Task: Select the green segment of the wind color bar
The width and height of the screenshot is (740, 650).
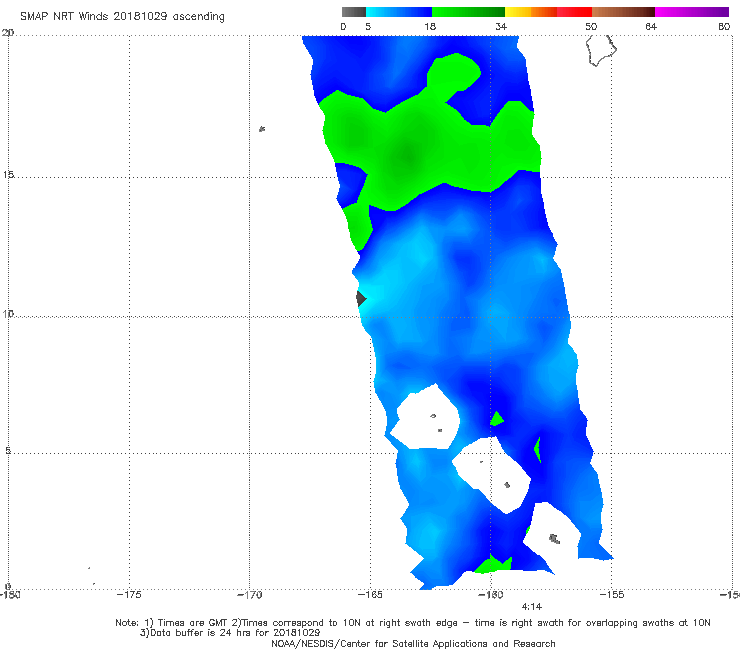Action: (468, 12)
